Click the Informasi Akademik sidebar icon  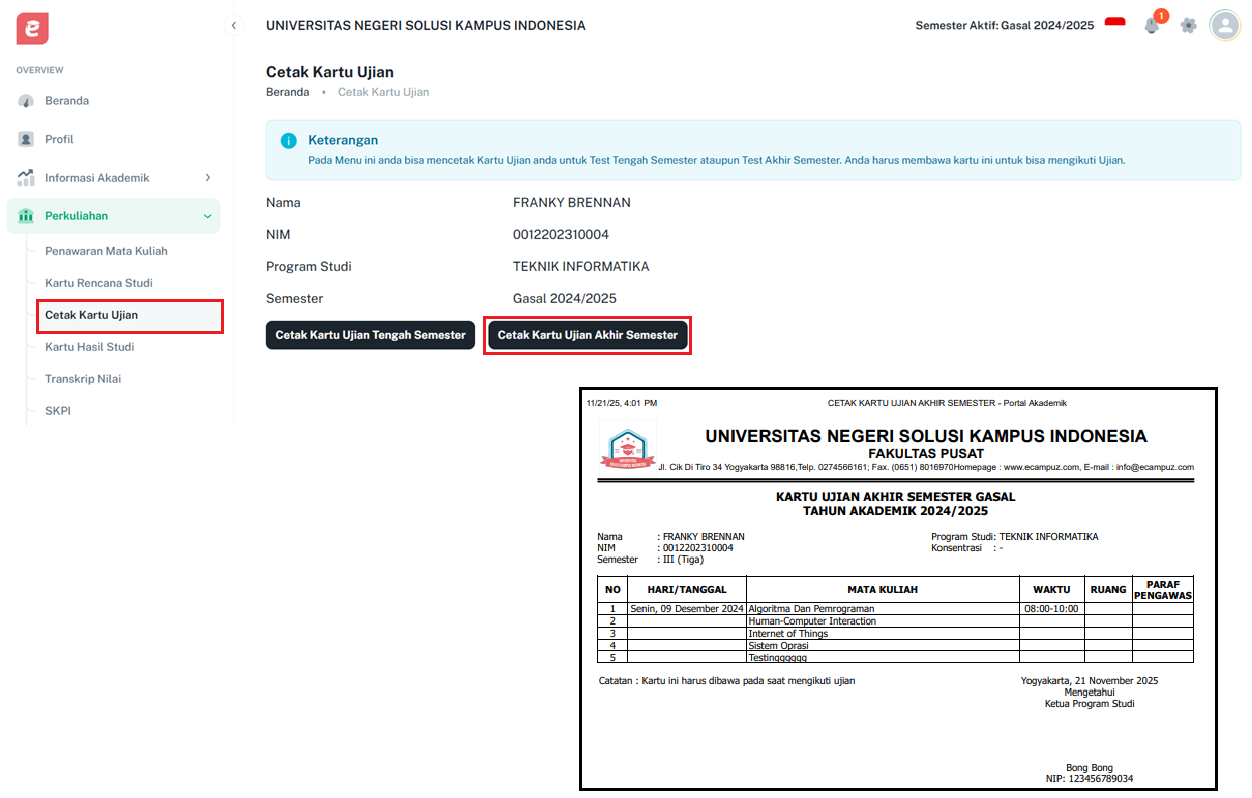click(x=24, y=177)
